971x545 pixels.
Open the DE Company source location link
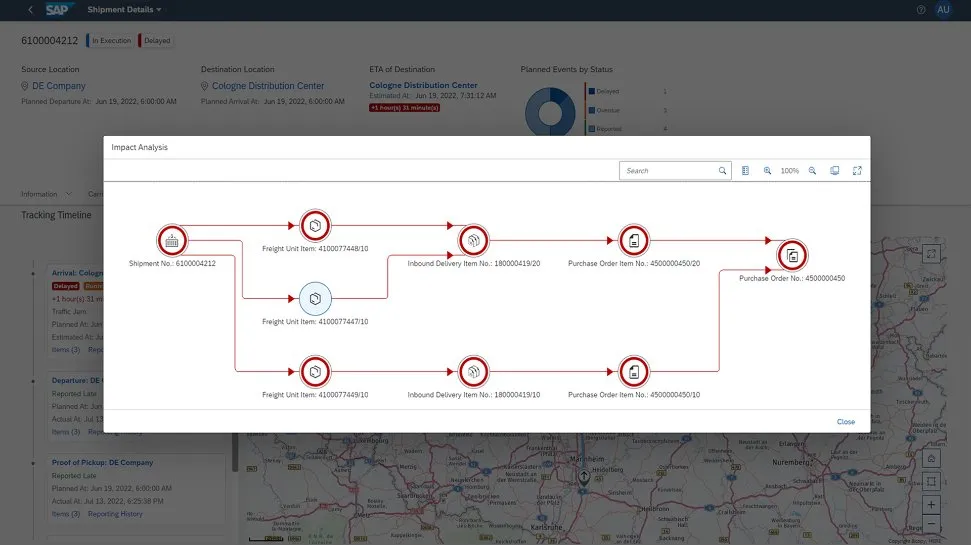click(59, 86)
